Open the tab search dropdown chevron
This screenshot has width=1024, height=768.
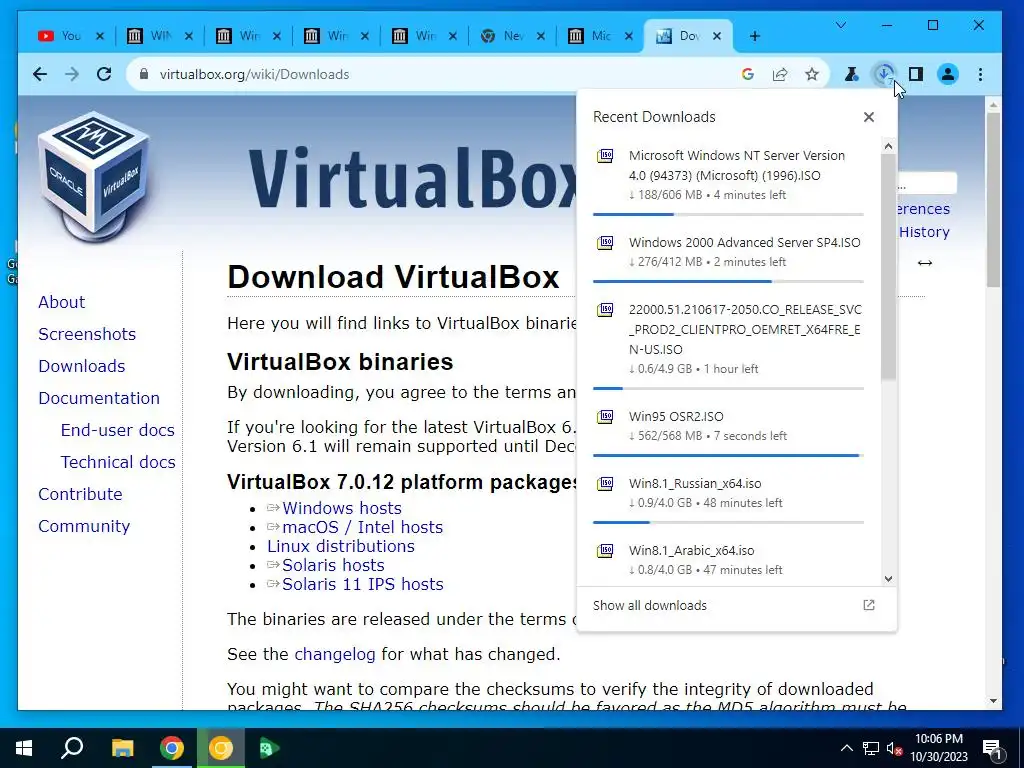tap(841, 25)
